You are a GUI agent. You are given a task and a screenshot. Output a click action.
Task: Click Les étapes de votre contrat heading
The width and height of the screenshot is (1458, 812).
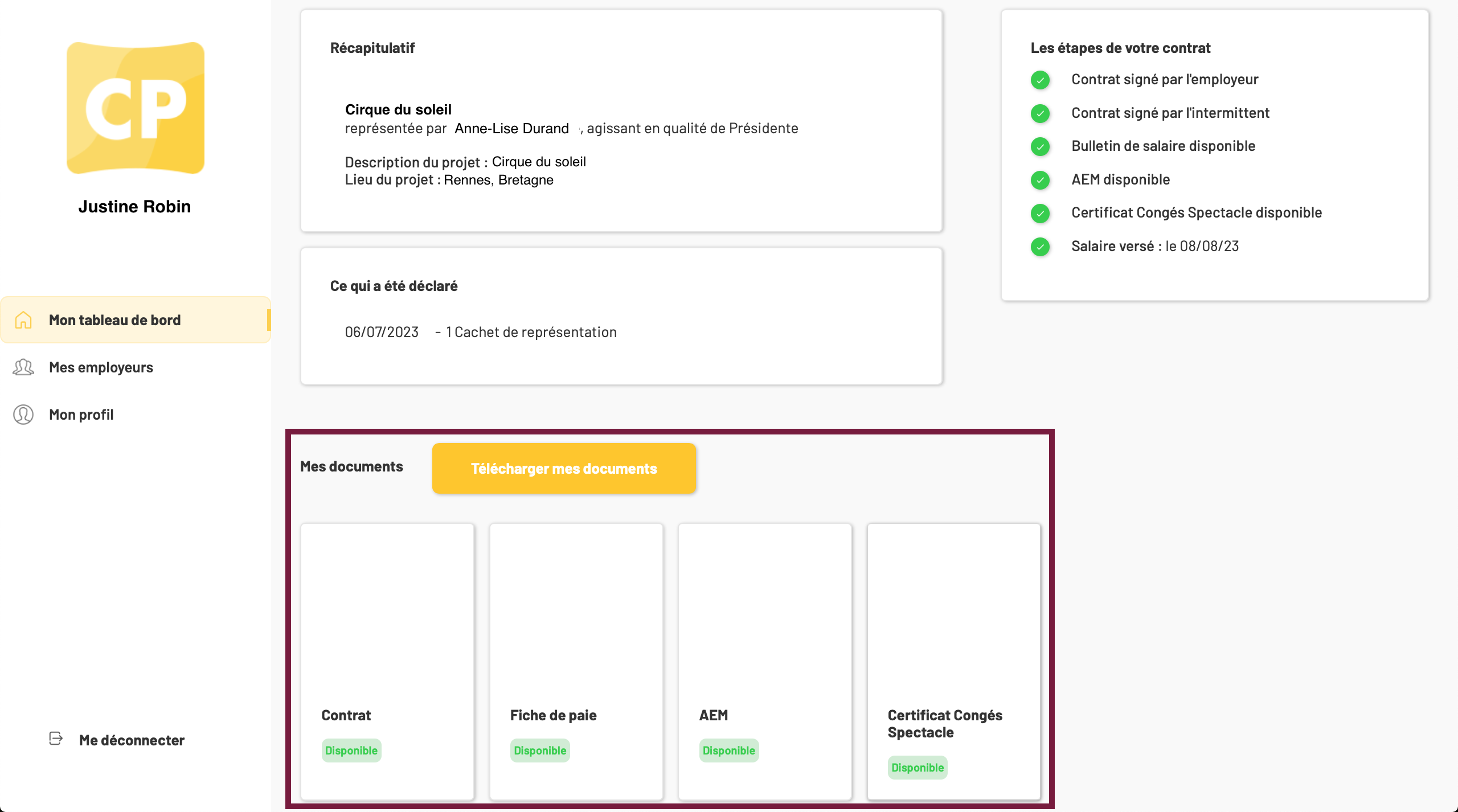click(x=1120, y=48)
